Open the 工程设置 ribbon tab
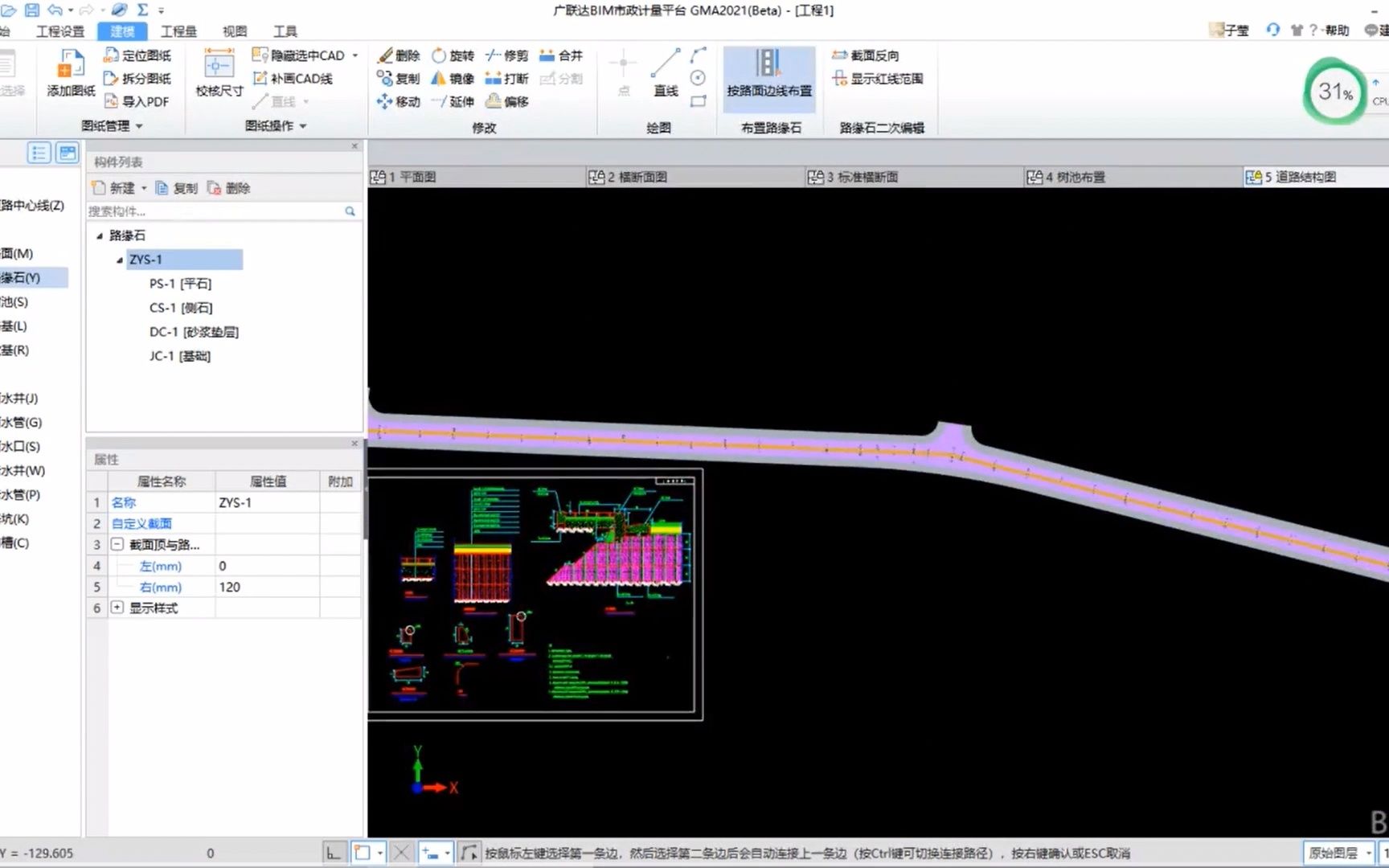 pos(60,31)
